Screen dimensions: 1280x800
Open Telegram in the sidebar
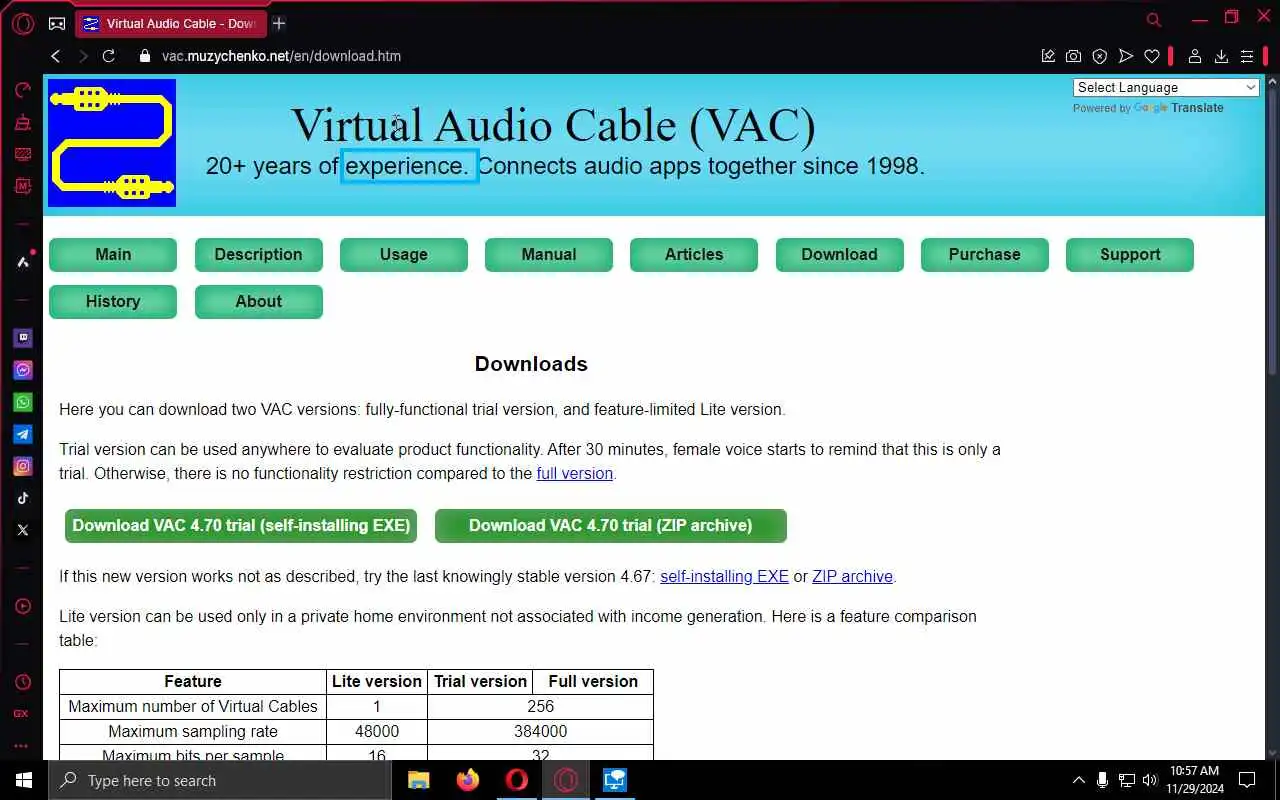(x=22, y=434)
